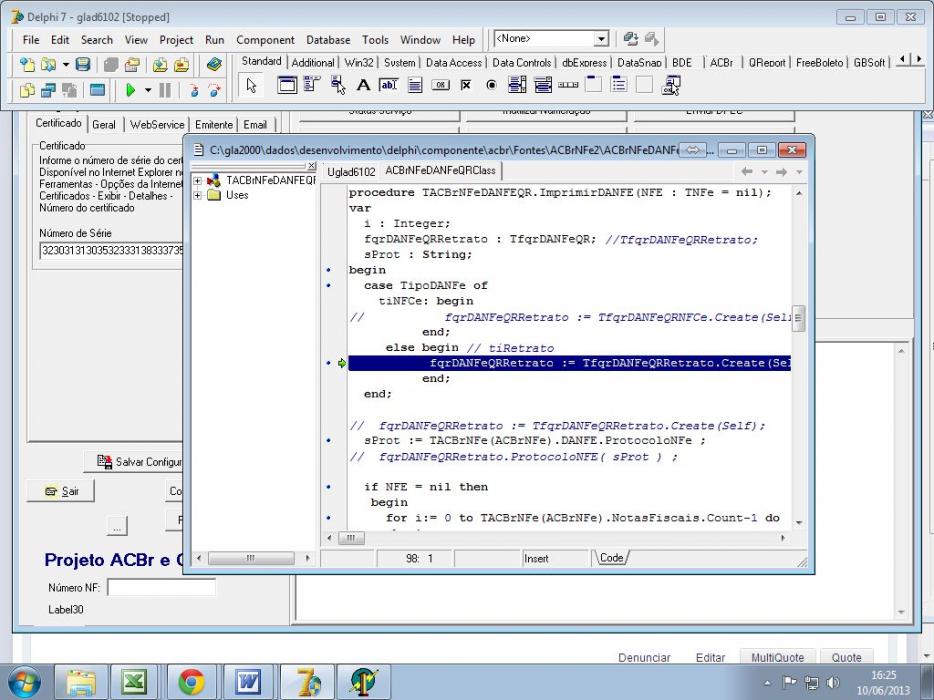Click the code editor horizontal scrollbar thumb

(351, 538)
